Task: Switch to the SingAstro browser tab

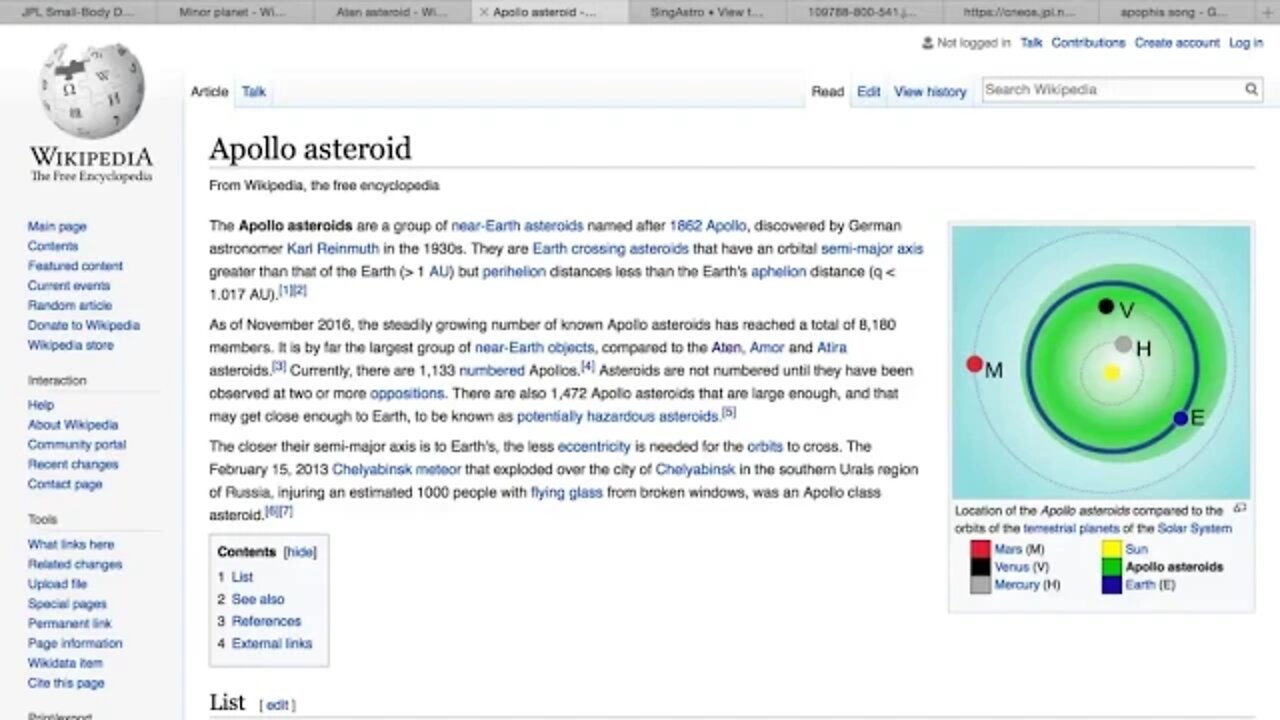Action: 706,12
